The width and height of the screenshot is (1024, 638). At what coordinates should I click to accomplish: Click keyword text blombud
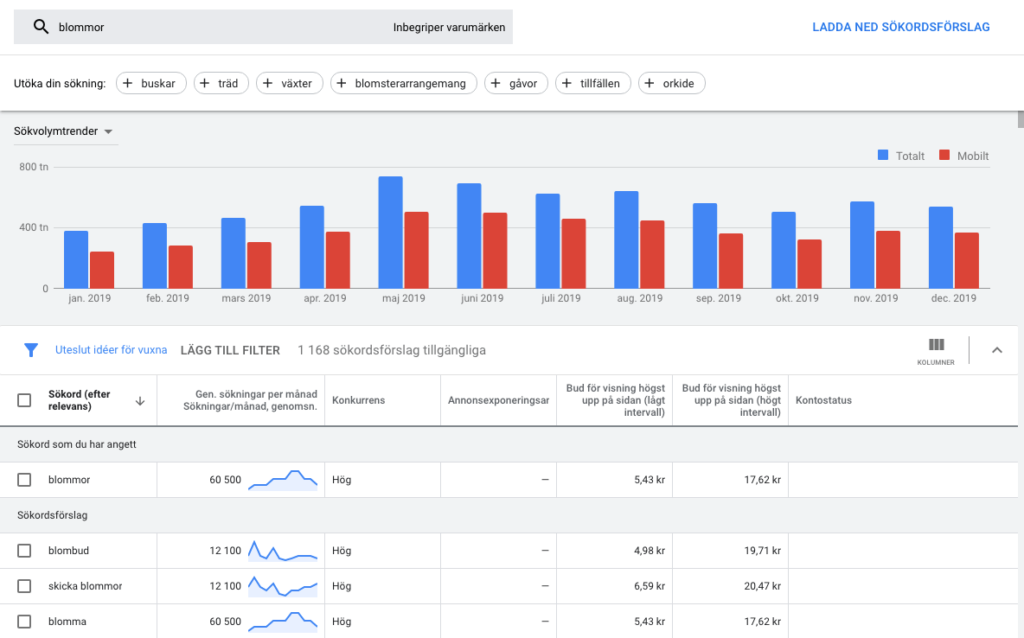click(69, 550)
